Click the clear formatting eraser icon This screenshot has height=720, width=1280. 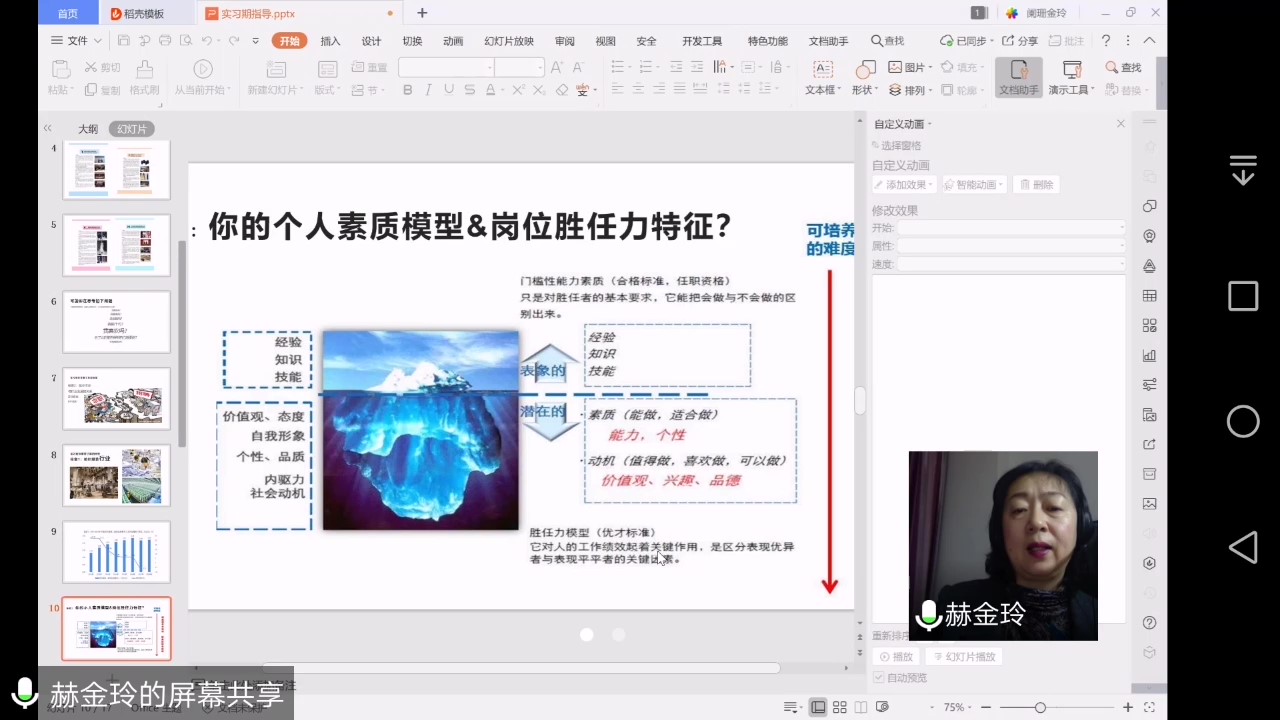(562, 90)
